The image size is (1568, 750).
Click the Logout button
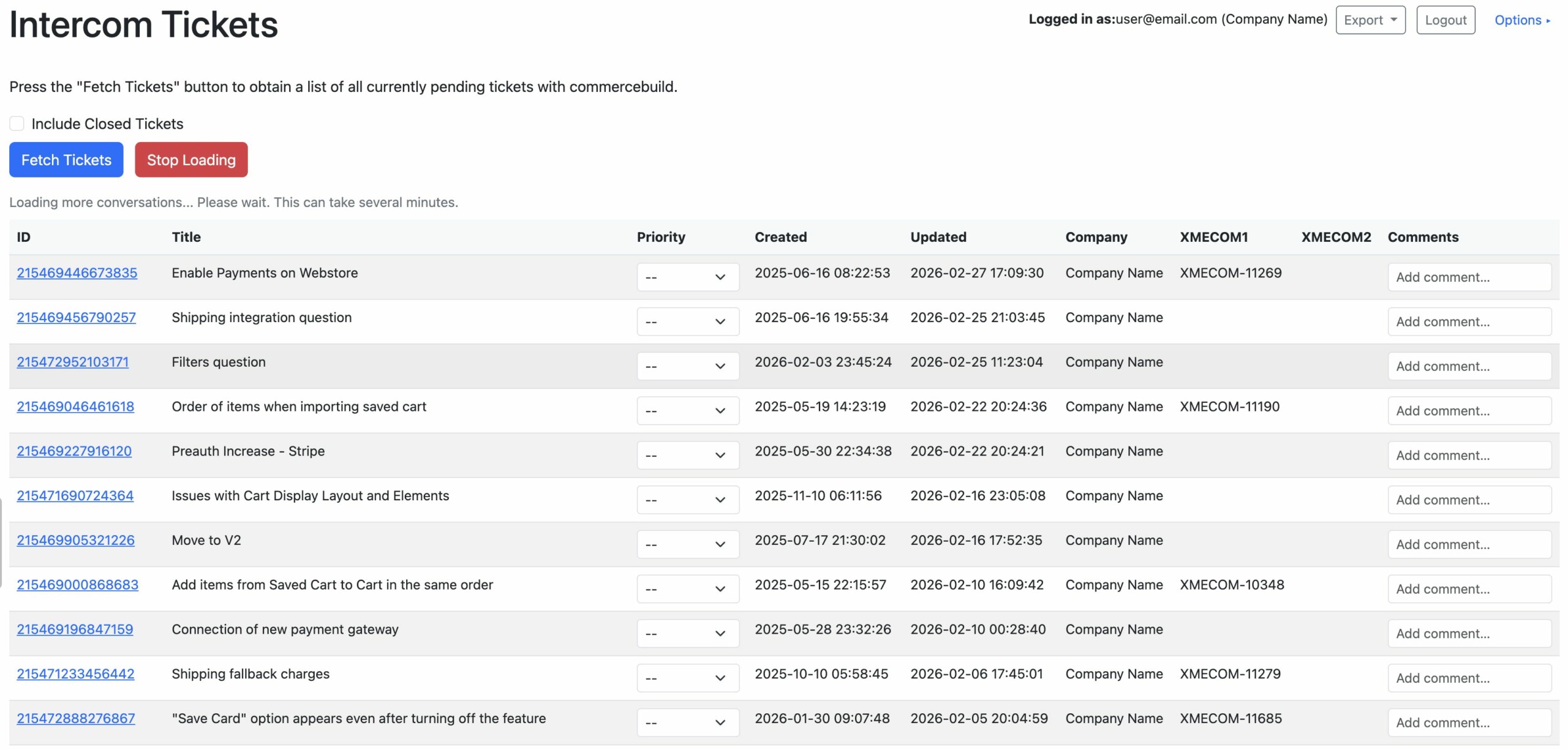[x=1445, y=20]
